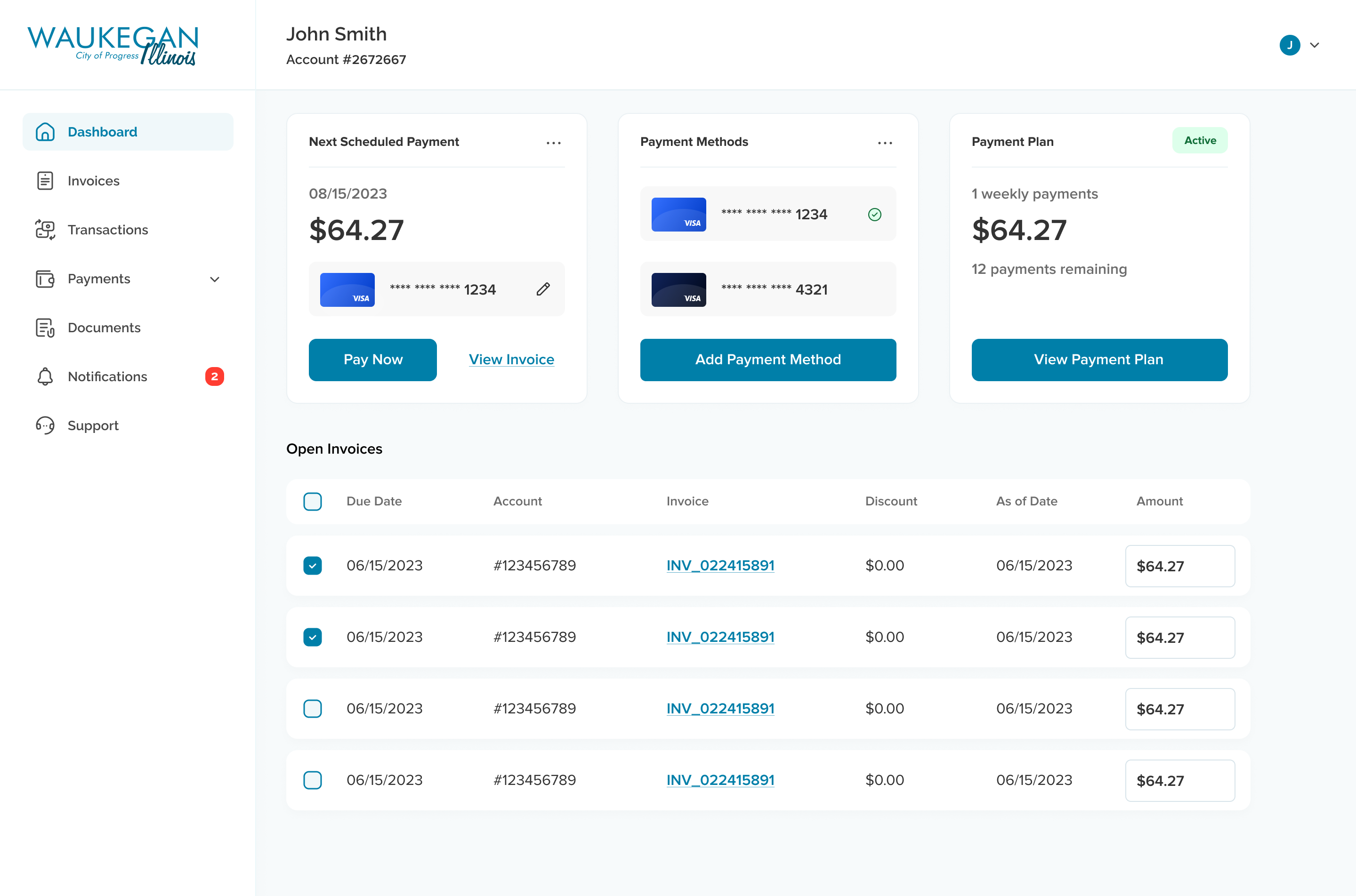Select the dark Visa card ending 4321
Image resolution: width=1356 pixels, height=896 pixels.
tap(767, 289)
